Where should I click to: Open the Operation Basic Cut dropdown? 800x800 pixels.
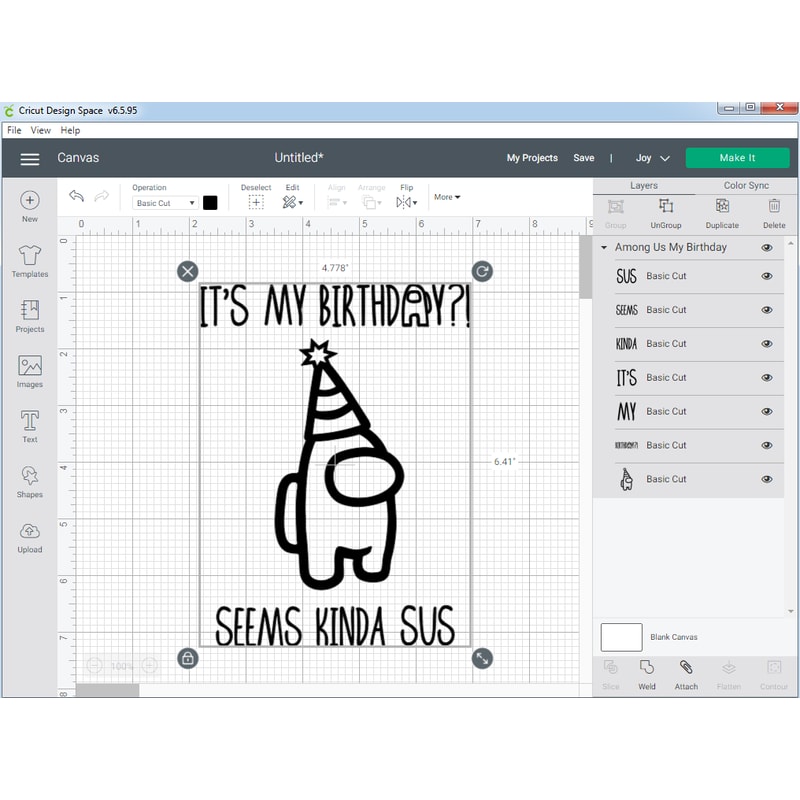tap(165, 203)
